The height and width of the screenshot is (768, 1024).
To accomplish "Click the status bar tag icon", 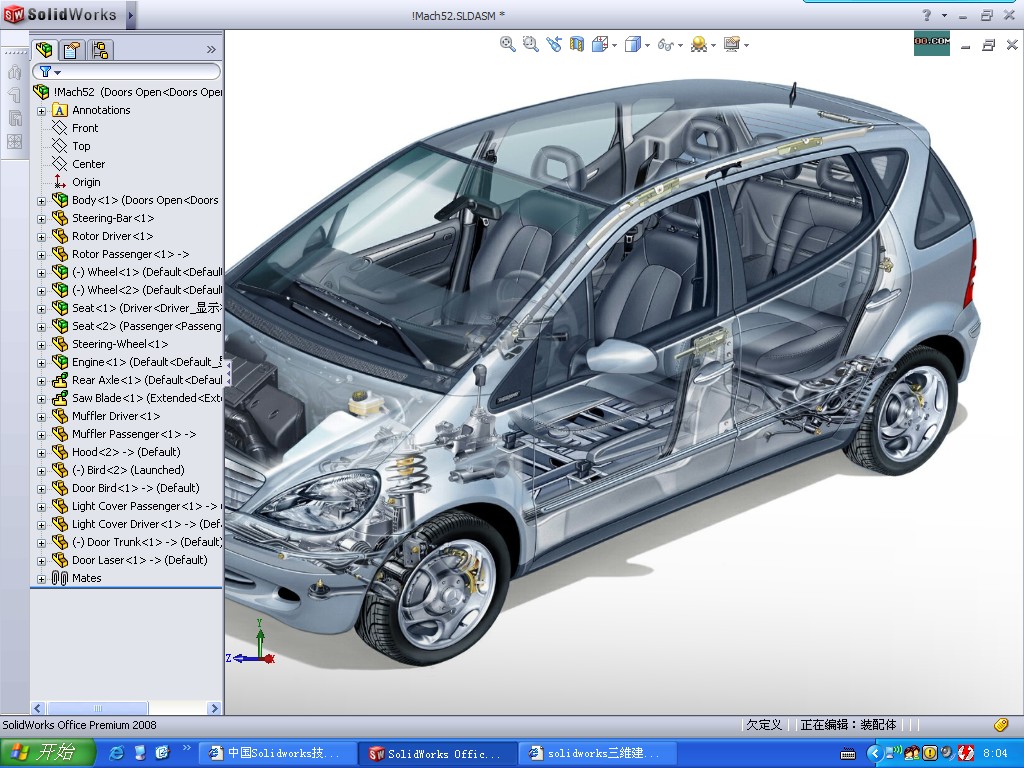I will 1000,724.
